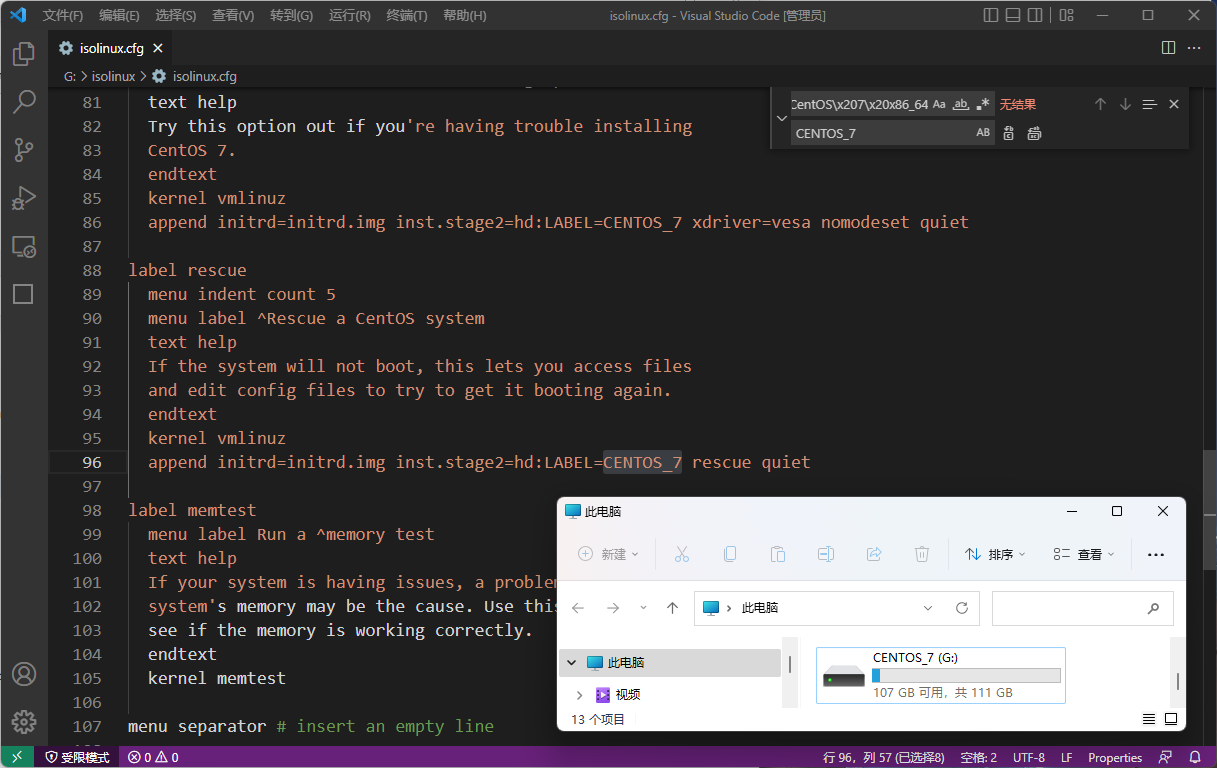1217x768 pixels.
Task: Click the isolinux folder breadcrumb
Action: click(x=113, y=76)
